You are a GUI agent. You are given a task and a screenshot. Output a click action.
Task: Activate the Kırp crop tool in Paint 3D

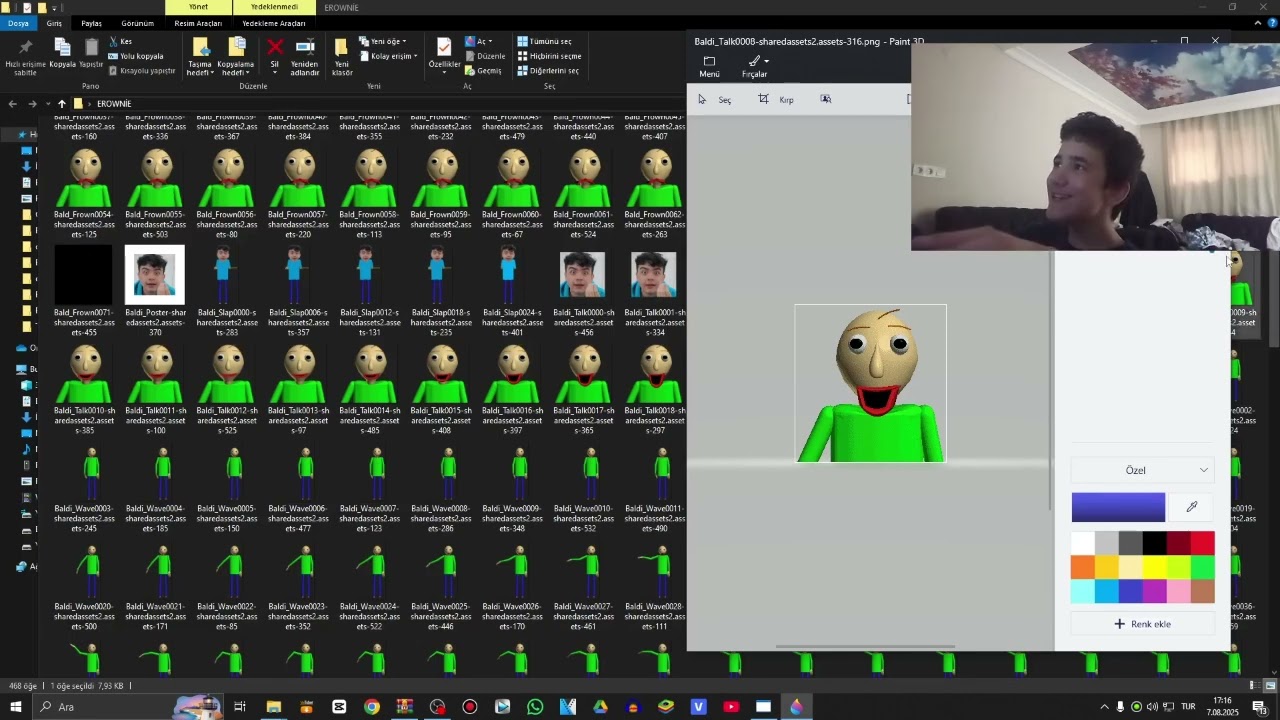[776, 99]
